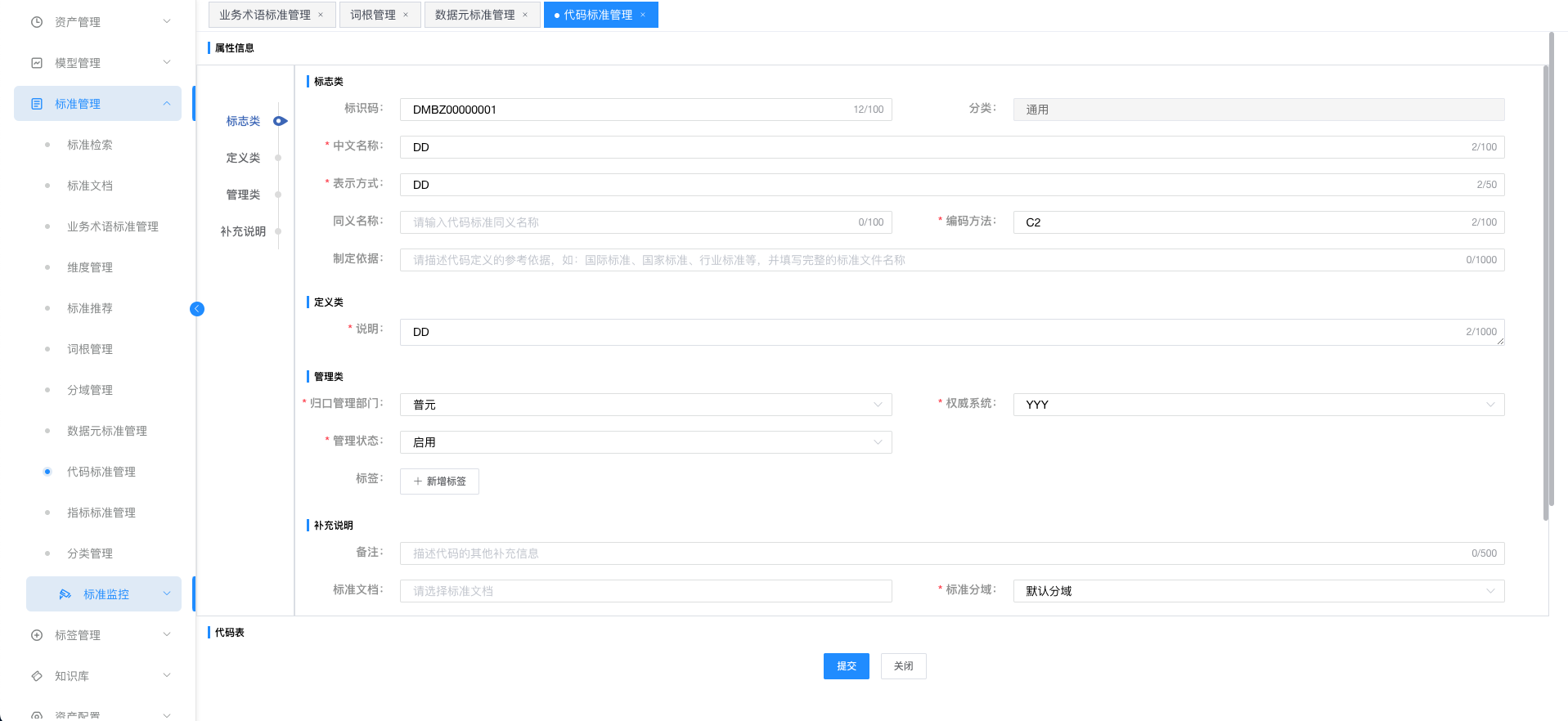1568x721 pixels.
Task: Click the 关闭 button
Action: click(x=903, y=666)
